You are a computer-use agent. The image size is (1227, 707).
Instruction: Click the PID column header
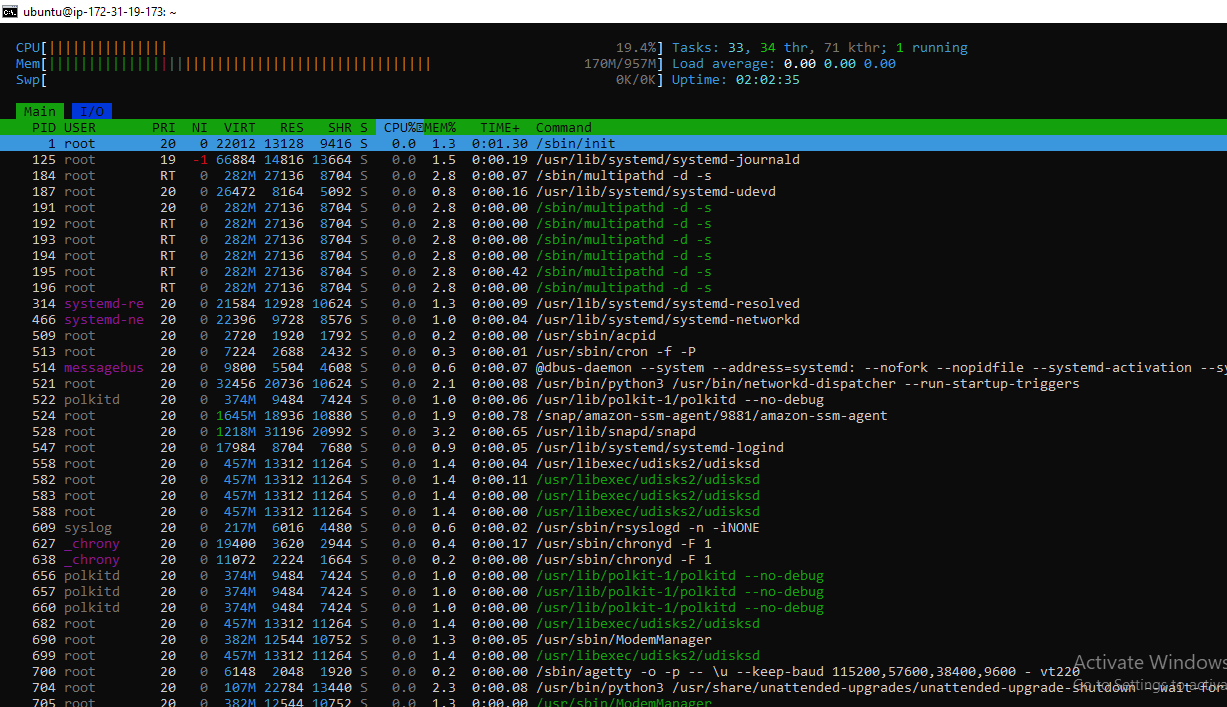[44, 127]
